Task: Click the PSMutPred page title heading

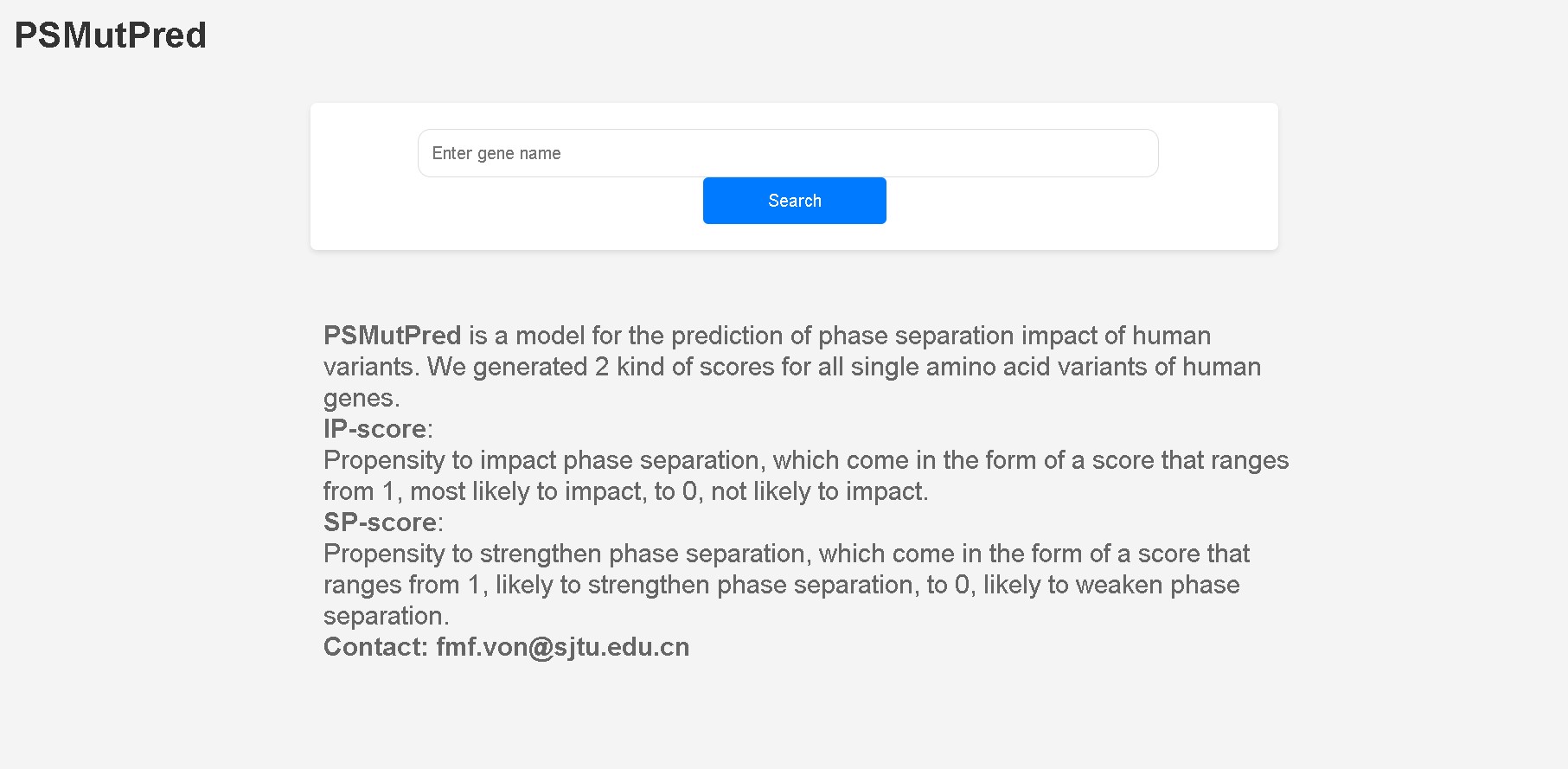Action: [111, 35]
